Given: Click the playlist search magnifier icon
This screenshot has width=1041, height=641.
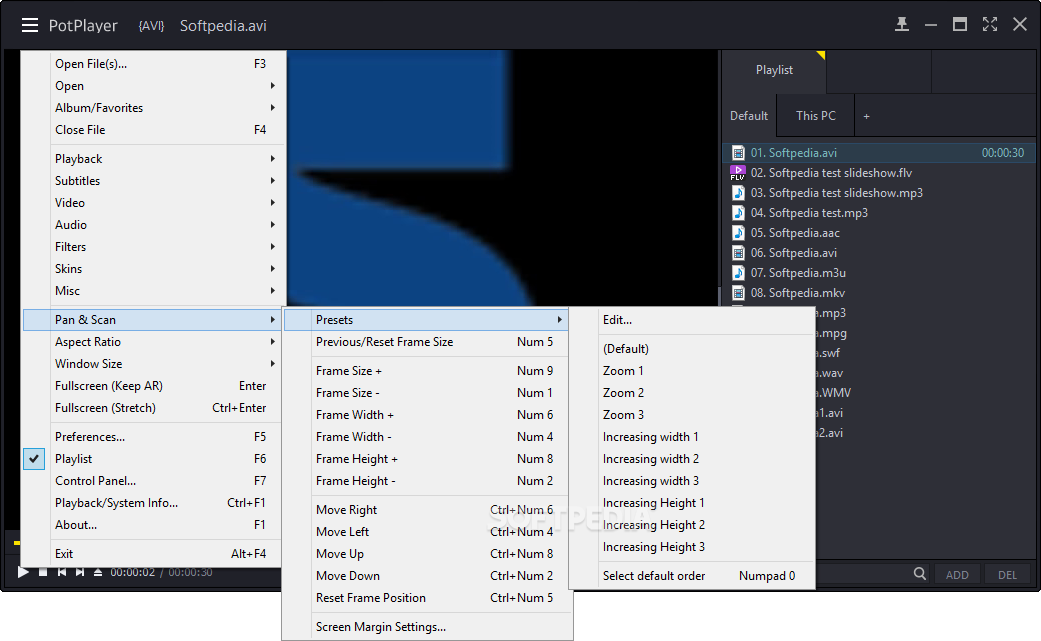Looking at the screenshot, I should point(920,574).
